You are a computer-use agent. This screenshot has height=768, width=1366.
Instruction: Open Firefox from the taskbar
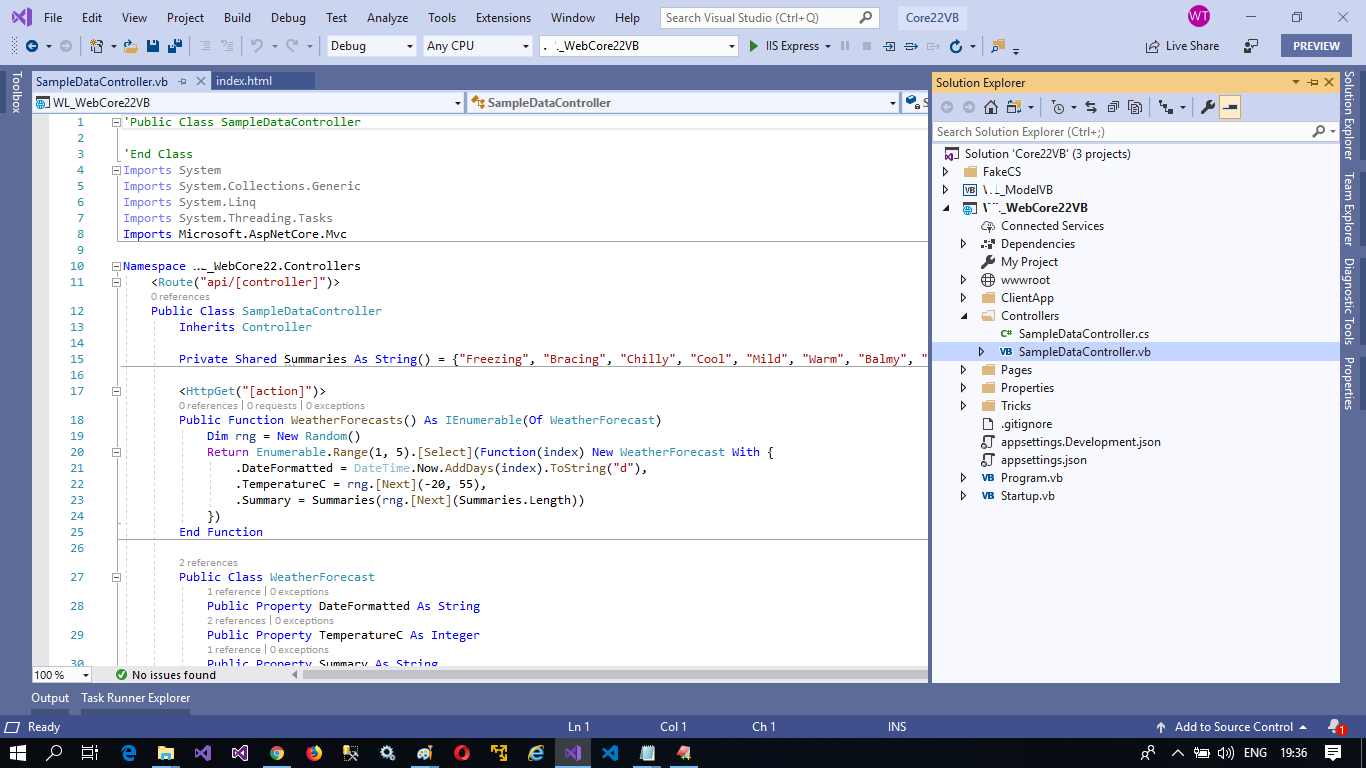pyautogui.click(x=314, y=753)
